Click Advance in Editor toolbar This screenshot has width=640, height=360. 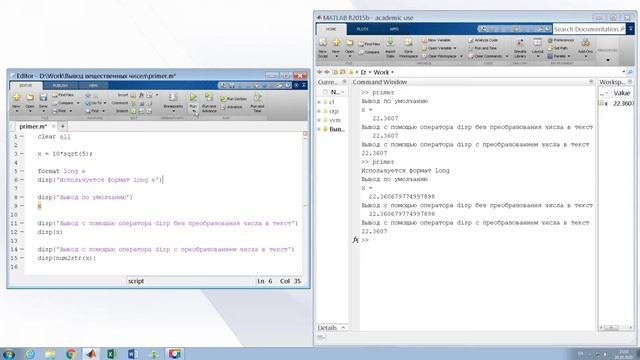pos(231,107)
